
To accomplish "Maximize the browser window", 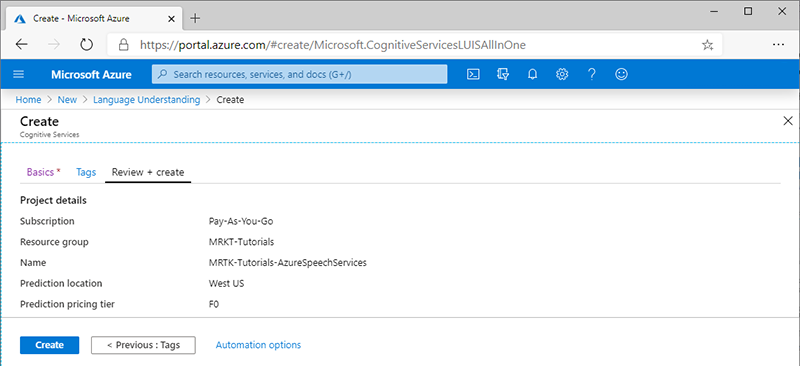I will tap(748, 11).
